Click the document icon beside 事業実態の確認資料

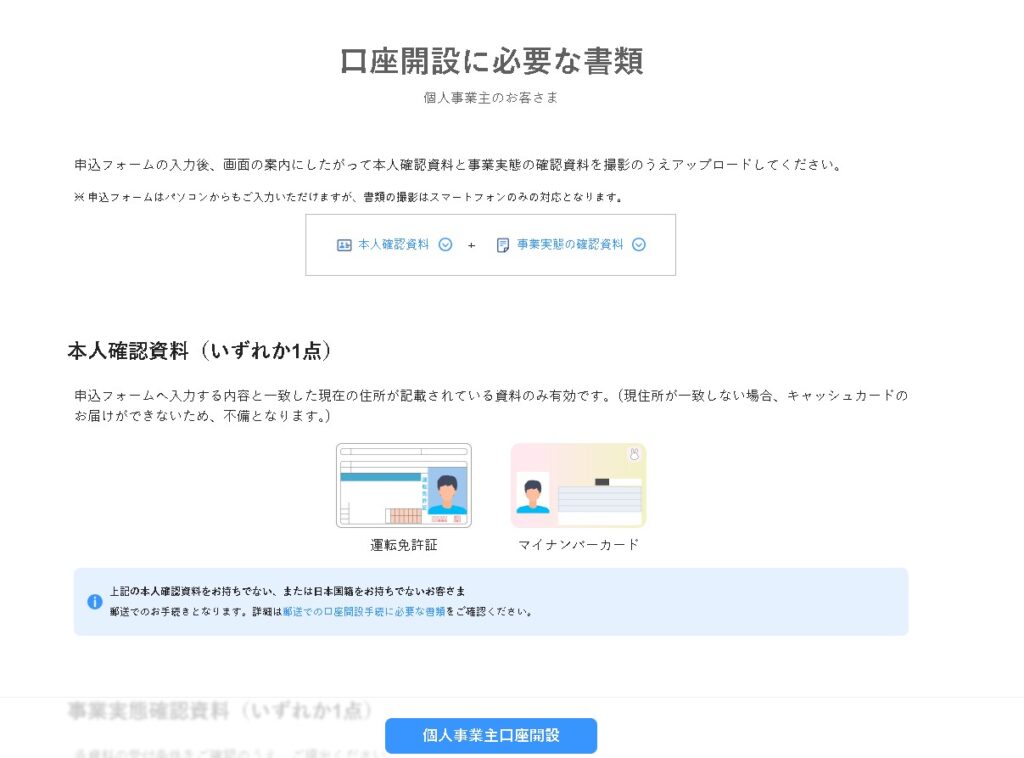coord(503,245)
